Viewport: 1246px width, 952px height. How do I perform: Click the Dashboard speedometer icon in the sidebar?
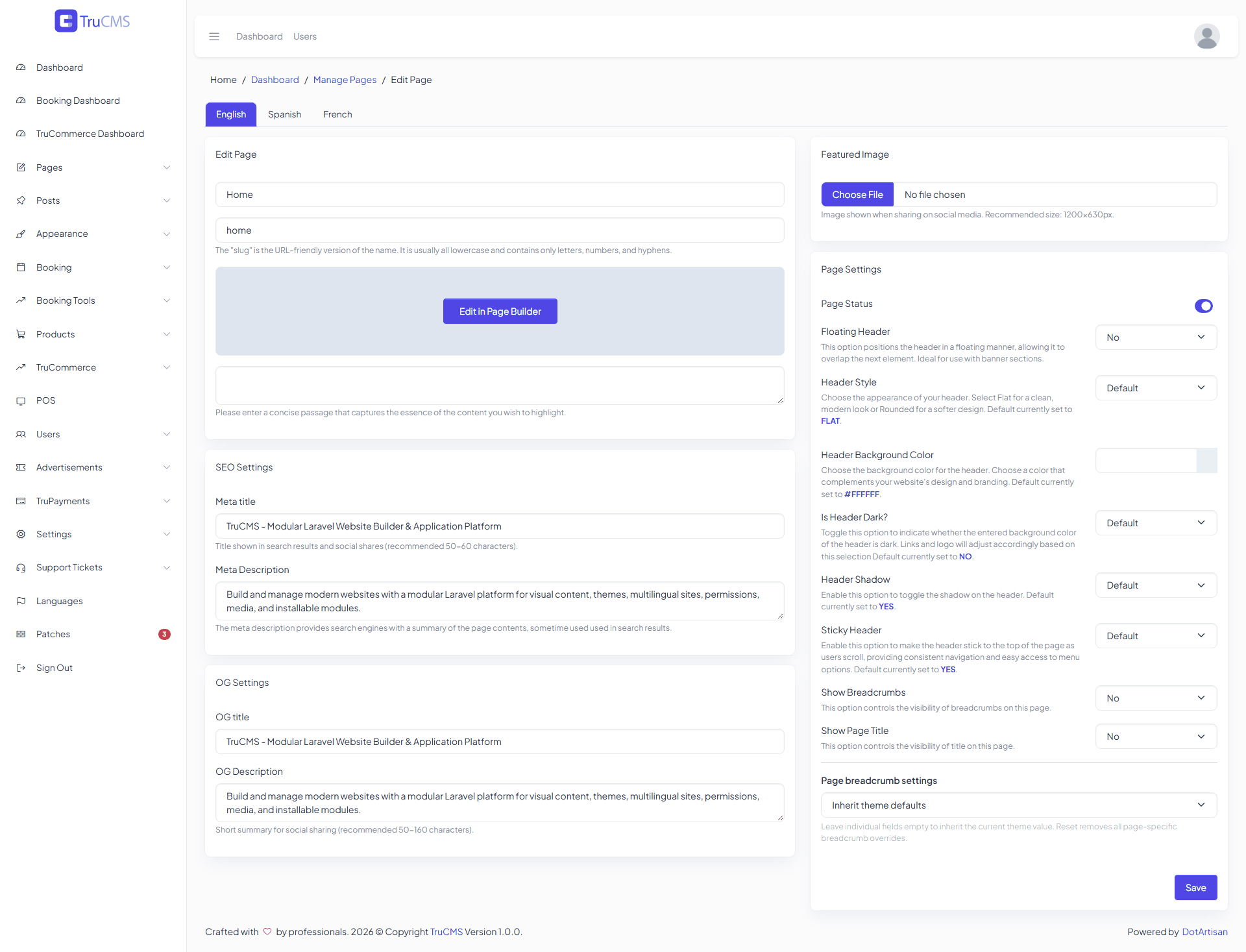coord(21,67)
